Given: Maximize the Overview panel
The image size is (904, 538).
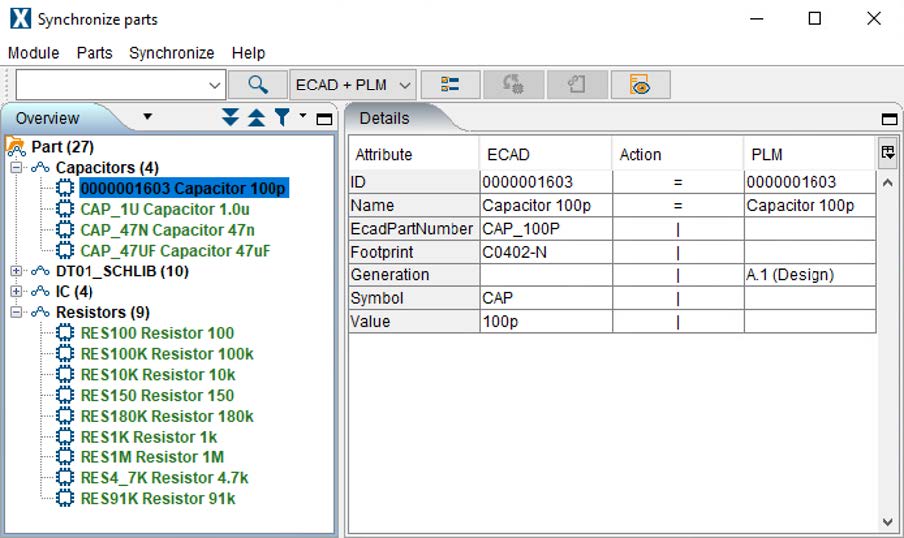Looking at the screenshot, I should click(323, 119).
